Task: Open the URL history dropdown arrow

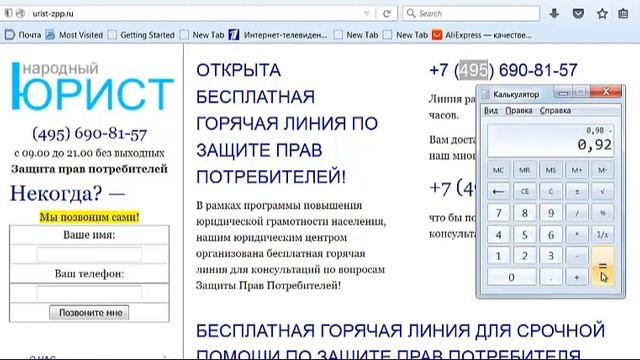Action: (x=367, y=13)
